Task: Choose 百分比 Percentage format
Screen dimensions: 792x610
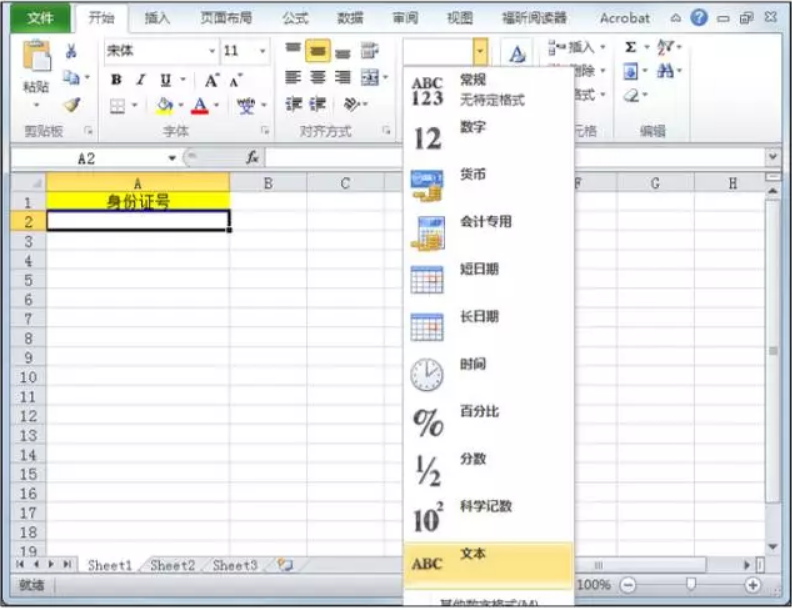Action: tap(488, 422)
